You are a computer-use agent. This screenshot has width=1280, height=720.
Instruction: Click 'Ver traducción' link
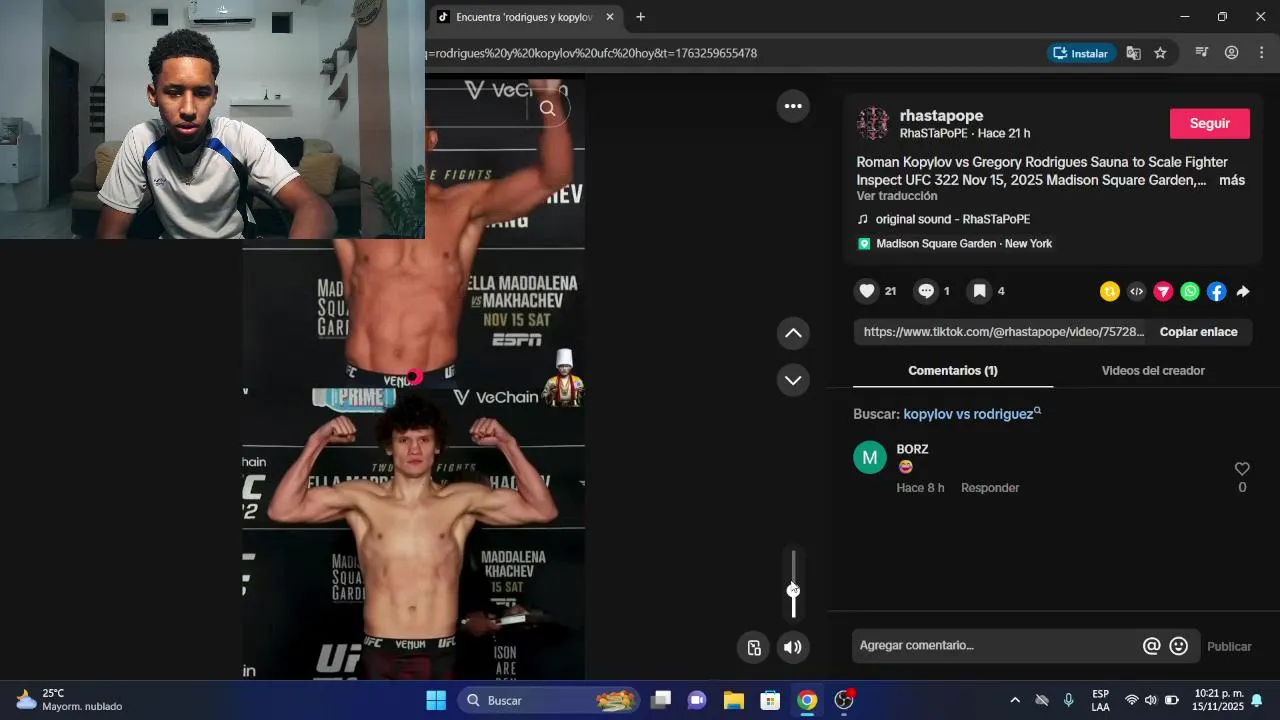897,196
